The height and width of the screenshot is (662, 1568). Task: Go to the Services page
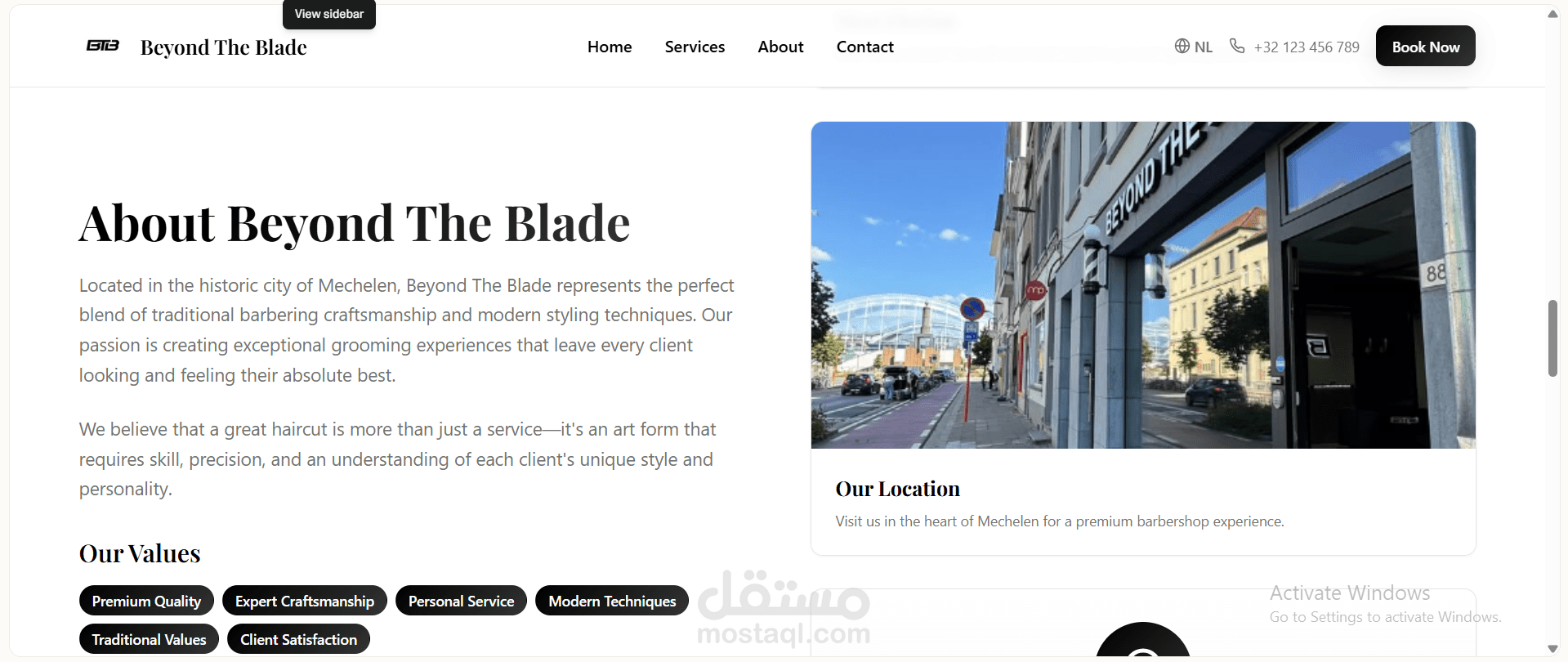point(695,47)
